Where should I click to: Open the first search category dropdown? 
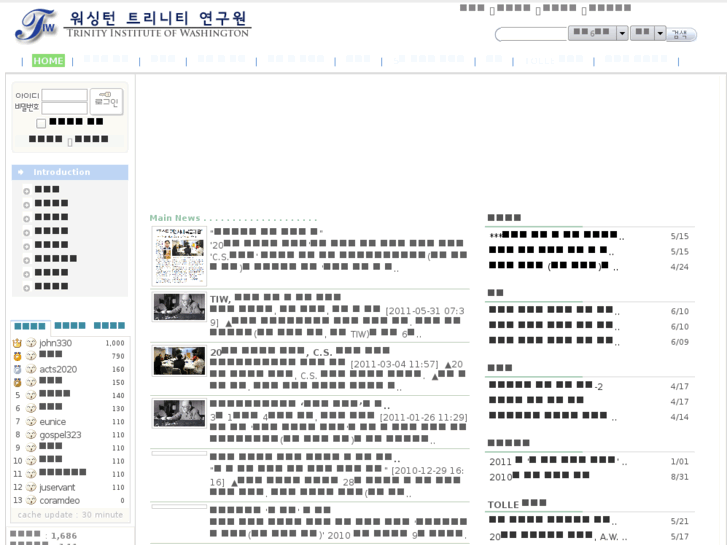[598, 33]
